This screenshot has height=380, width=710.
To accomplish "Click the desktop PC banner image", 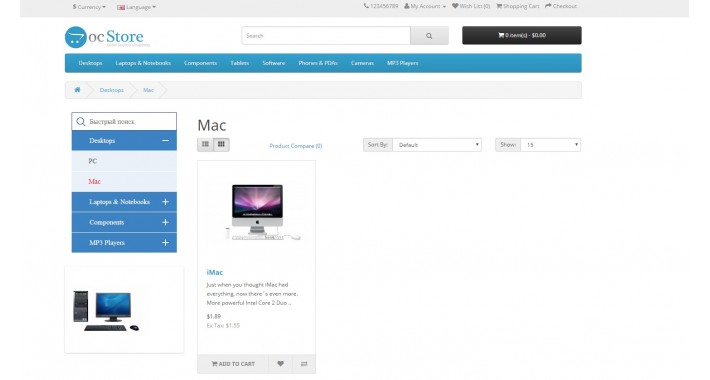I will pos(106,311).
